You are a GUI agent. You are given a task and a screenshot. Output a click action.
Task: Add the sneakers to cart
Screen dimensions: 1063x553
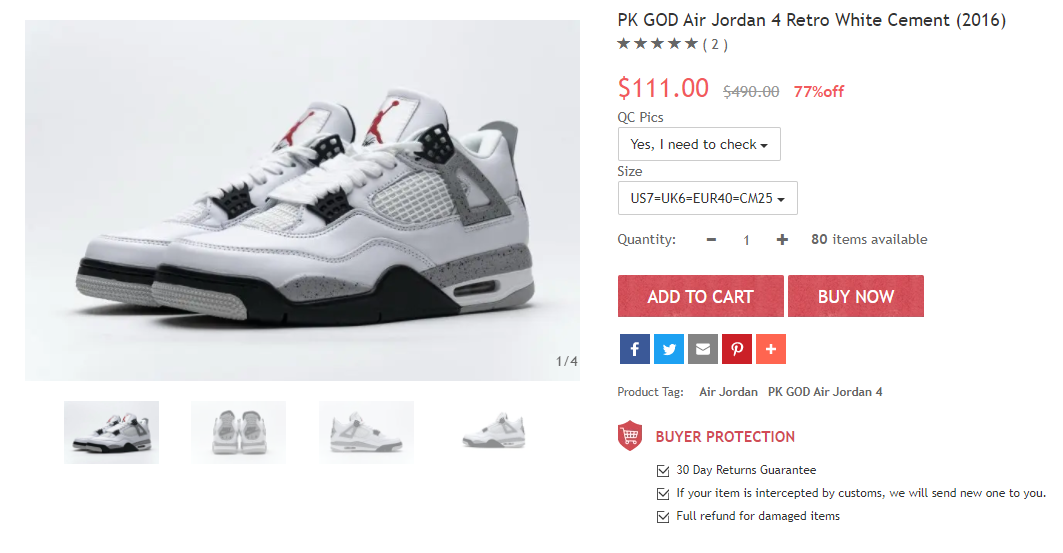(700, 296)
